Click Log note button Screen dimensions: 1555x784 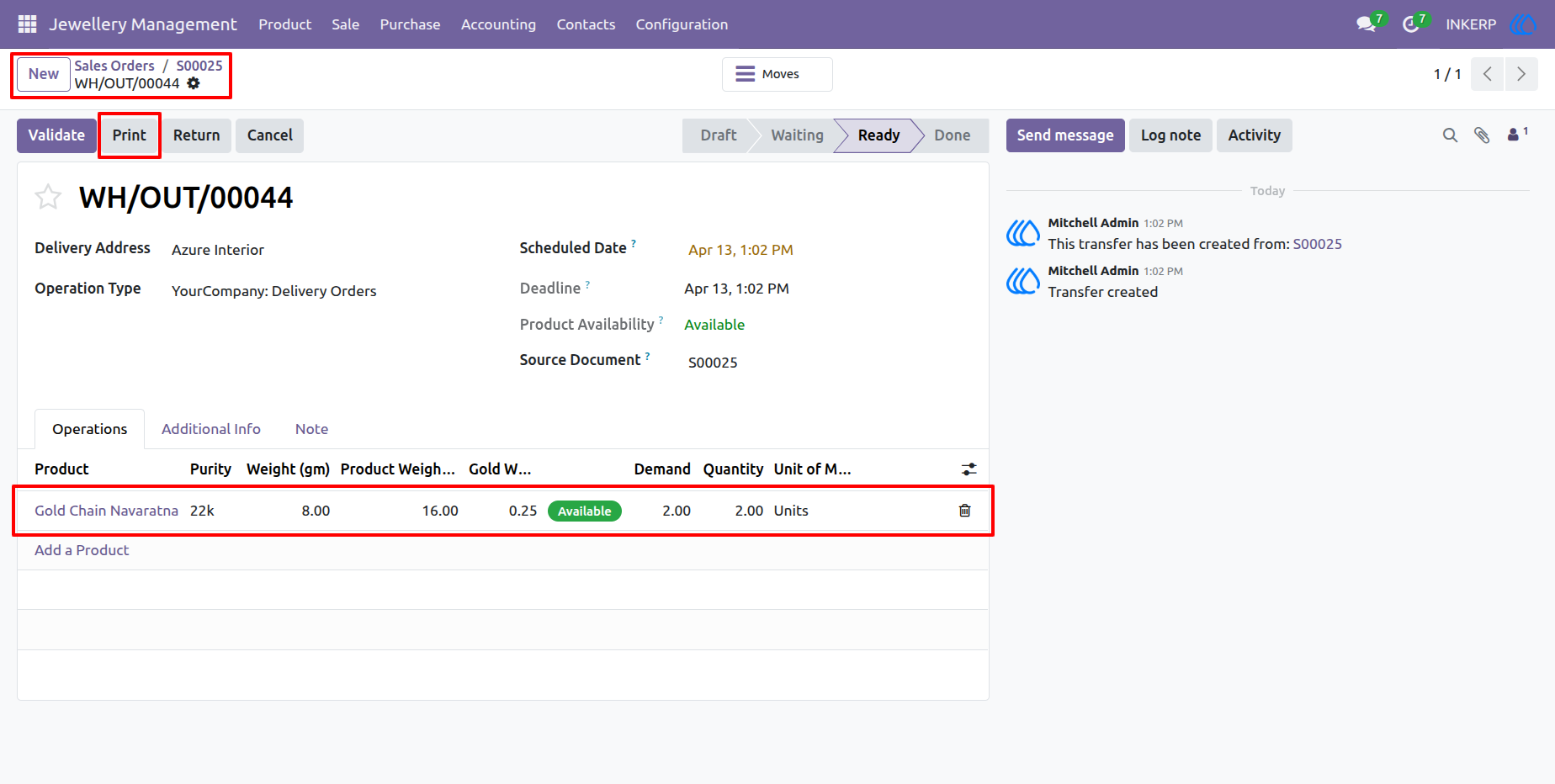[1170, 135]
